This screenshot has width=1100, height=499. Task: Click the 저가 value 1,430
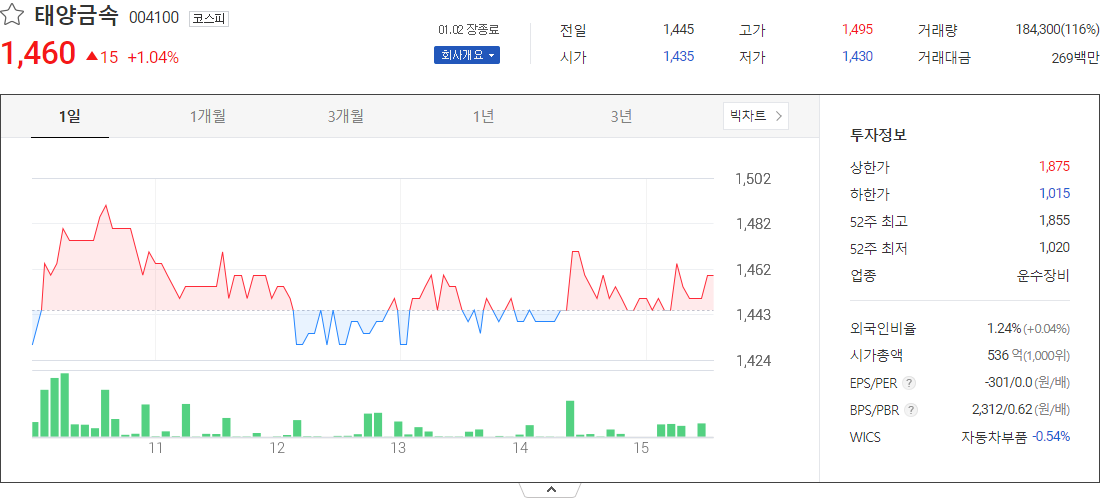pos(857,57)
